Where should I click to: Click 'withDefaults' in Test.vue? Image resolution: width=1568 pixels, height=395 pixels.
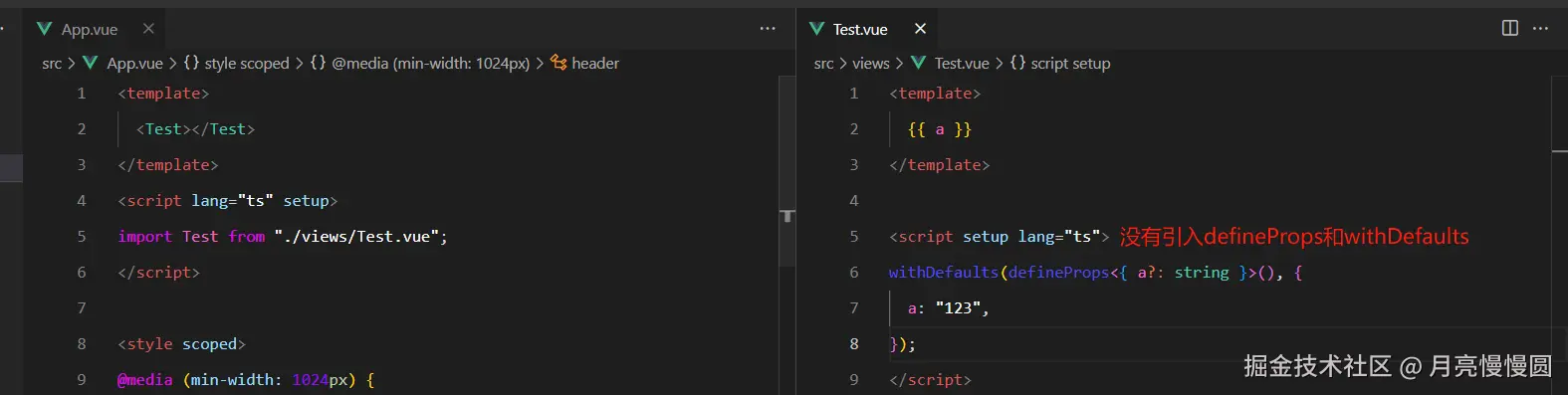point(944,273)
